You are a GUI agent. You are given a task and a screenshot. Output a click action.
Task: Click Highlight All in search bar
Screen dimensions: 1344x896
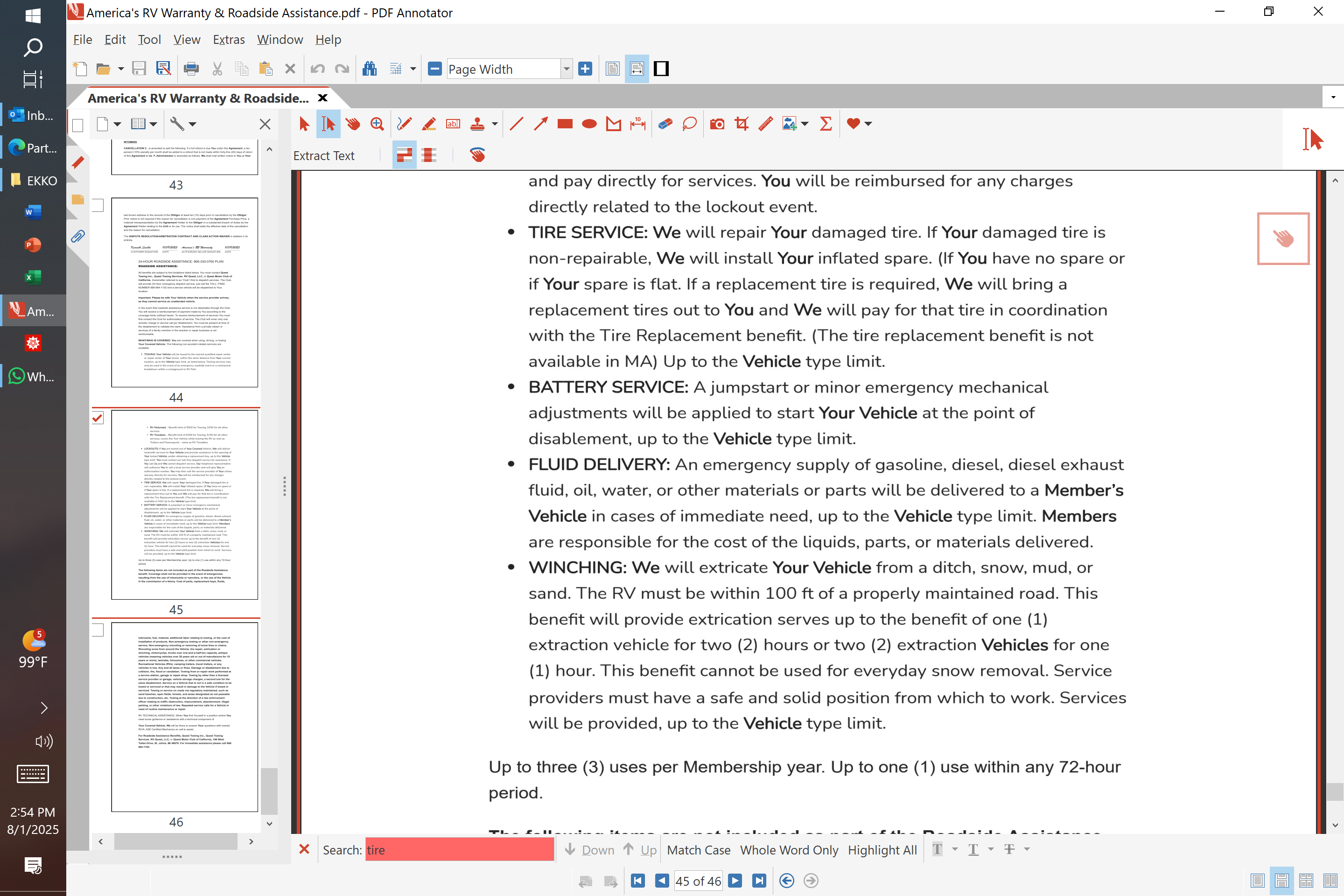point(882,850)
